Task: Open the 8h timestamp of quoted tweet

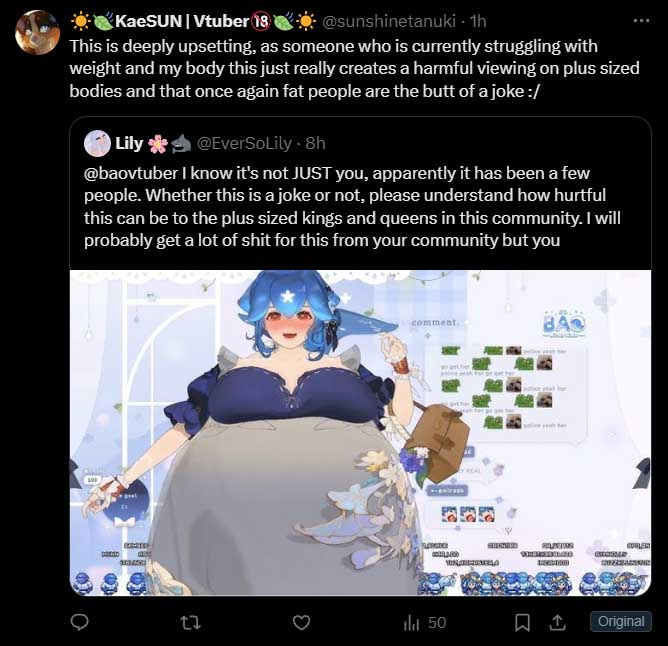Action: tap(316, 144)
